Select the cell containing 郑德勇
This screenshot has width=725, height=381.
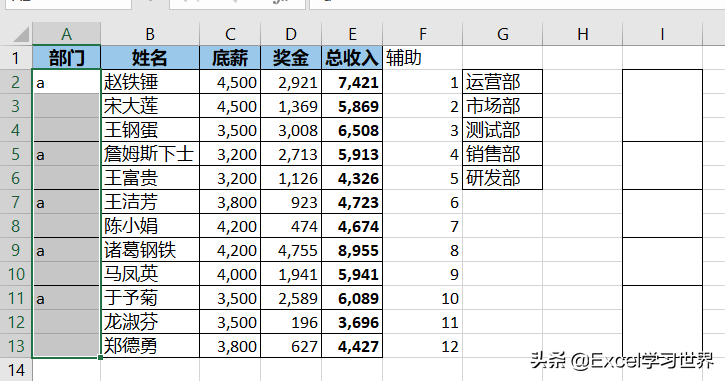[150, 346]
